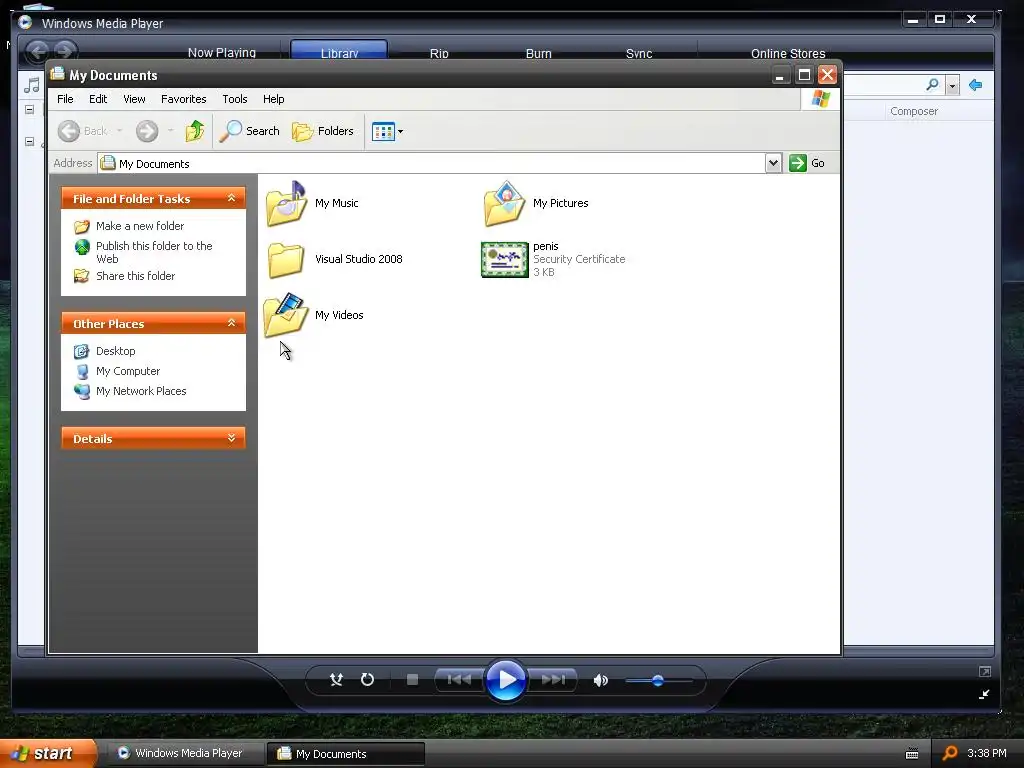Image resolution: width=1024 pixels, height=768 pixels.
Task: Expand the Address bar dropdown
Action: point(773,163)
